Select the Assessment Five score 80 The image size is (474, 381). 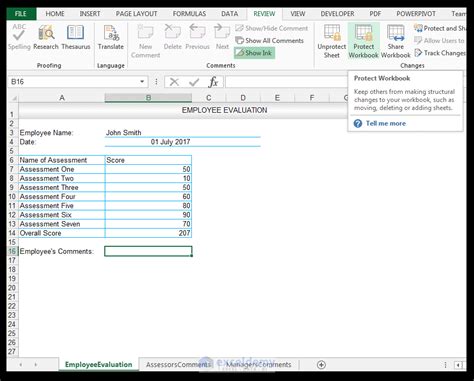[148, 206]
